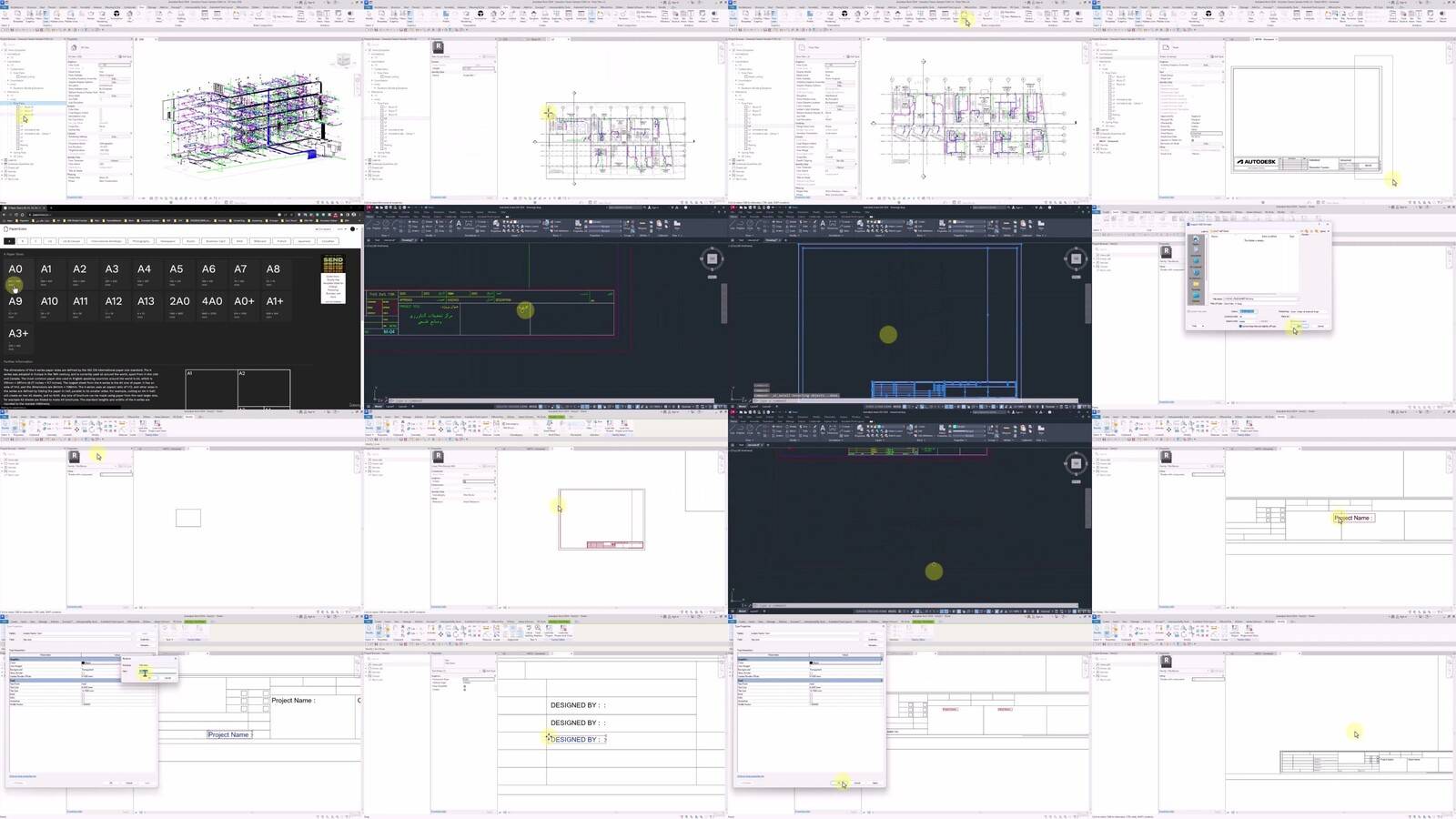This screenshot has height=819, width=1456.
Task: Switch to the C series tab on PaperSizes
Action: tap(36, 241)
